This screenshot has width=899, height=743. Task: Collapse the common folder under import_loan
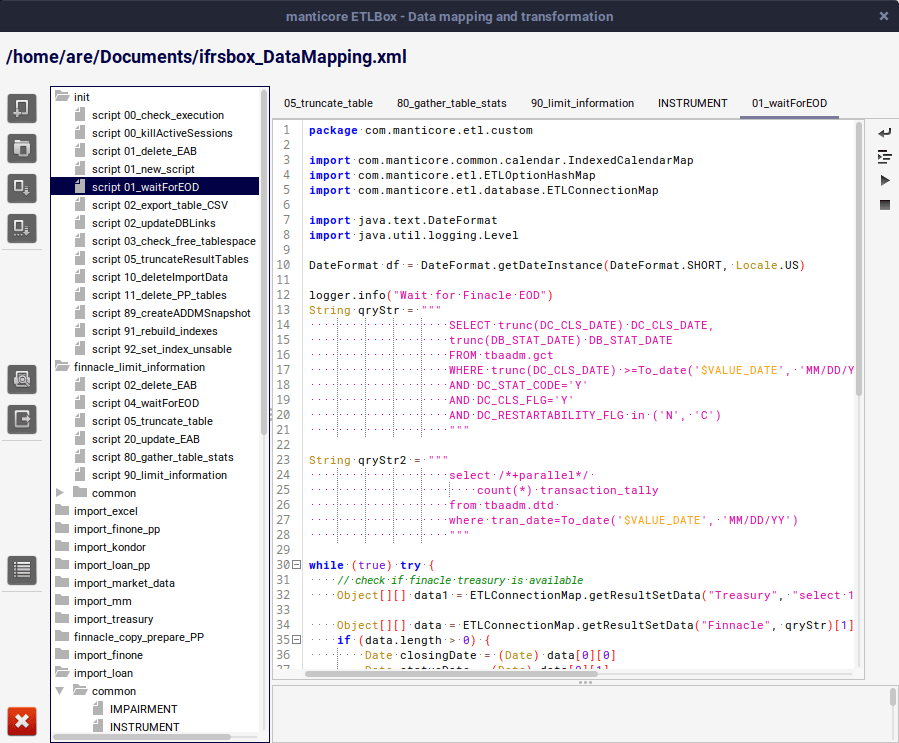pyautogui.click(x=61, y=691)
